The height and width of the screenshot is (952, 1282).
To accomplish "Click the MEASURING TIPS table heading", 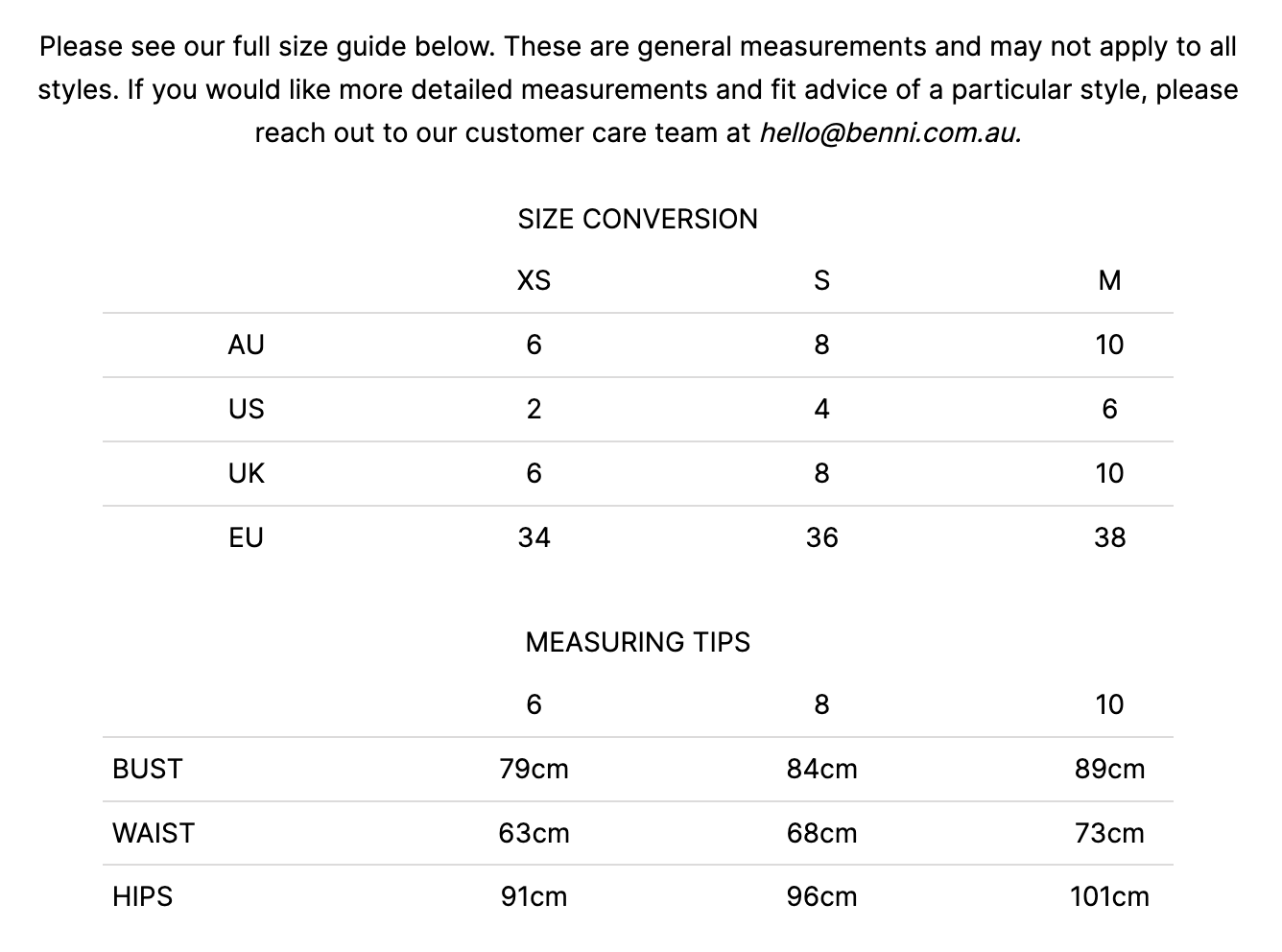I will (x=637, y=642).
